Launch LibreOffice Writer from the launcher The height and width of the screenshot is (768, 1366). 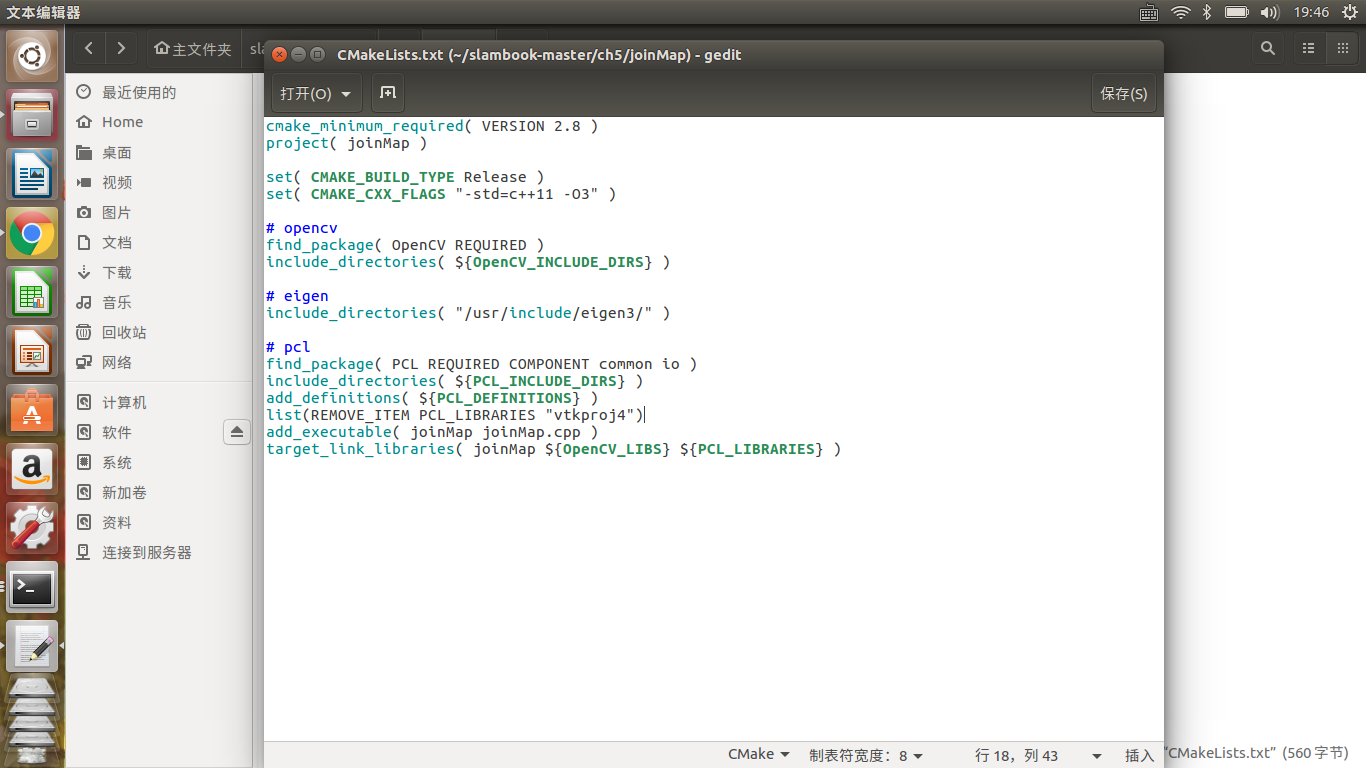pos(32,174)
